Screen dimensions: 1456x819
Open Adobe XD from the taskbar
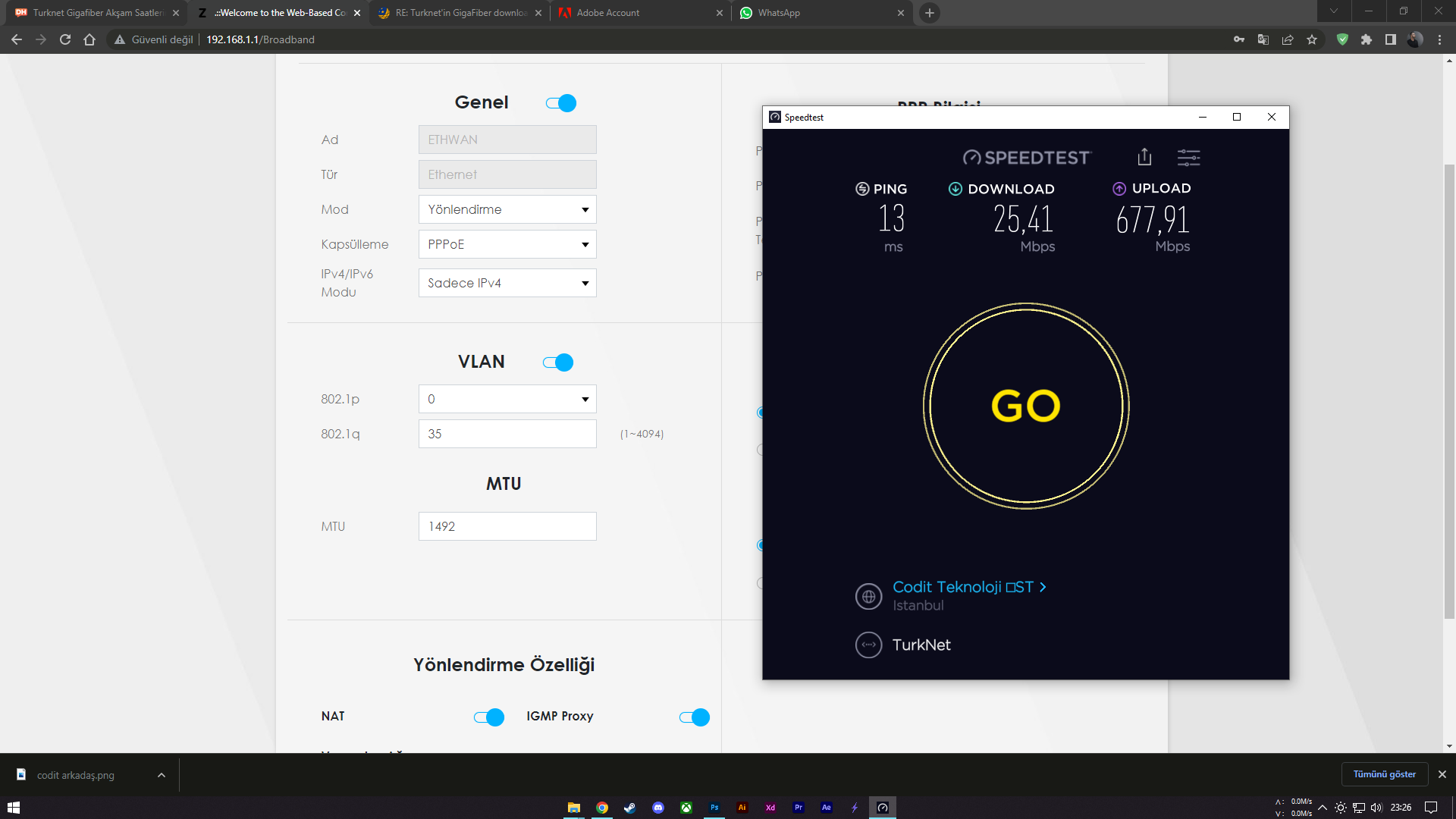pos(770,808)
